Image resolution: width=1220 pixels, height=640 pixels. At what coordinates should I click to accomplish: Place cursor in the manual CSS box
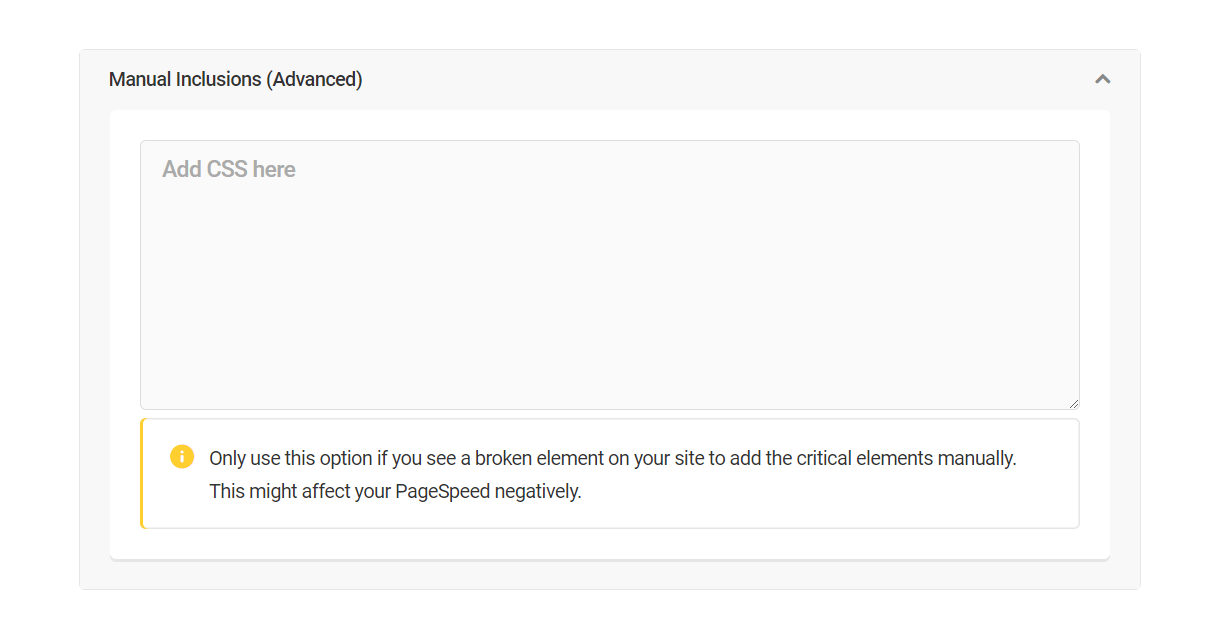[x=610, y=275]
